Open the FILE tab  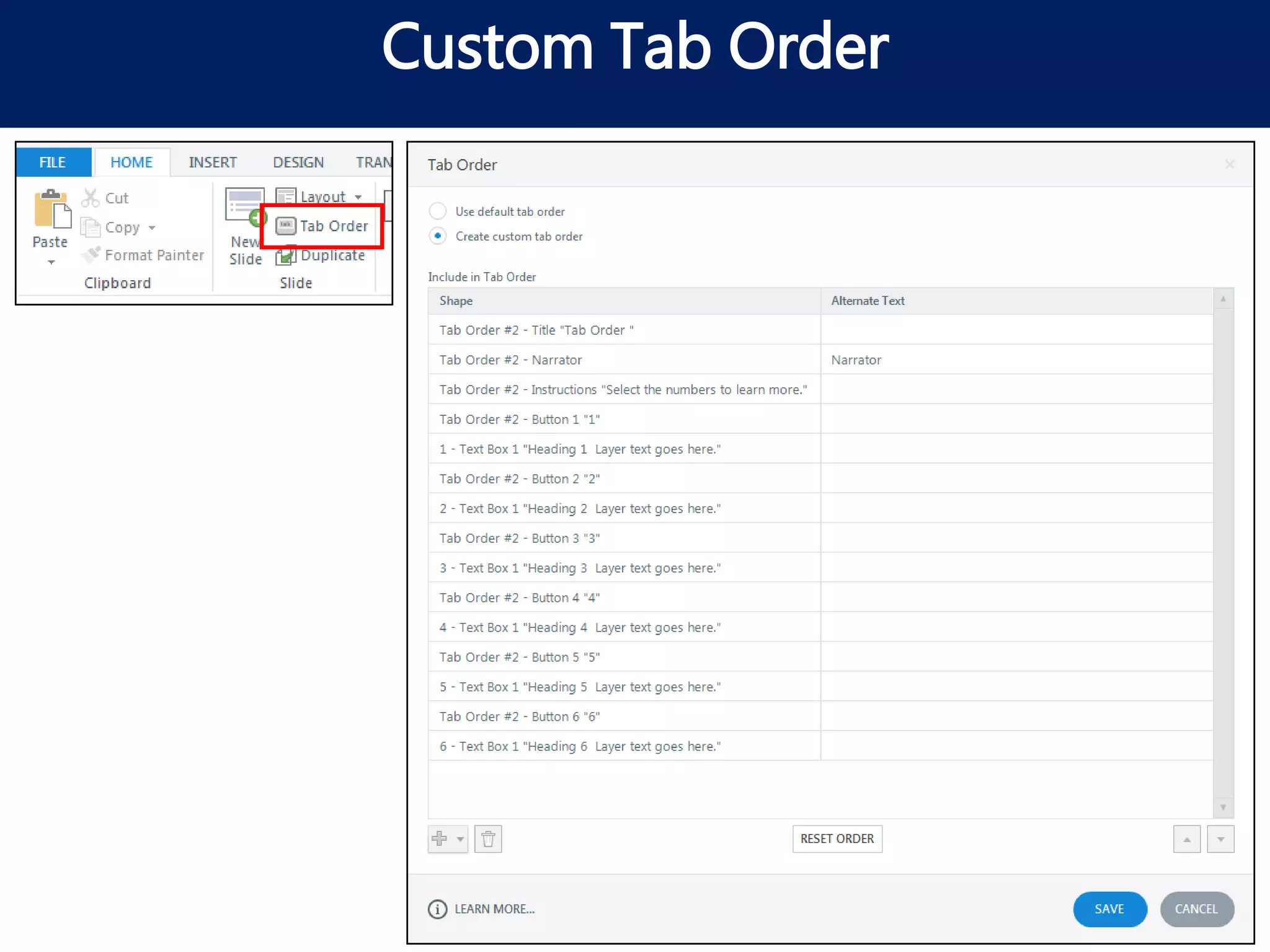click(x=53, y=162)
